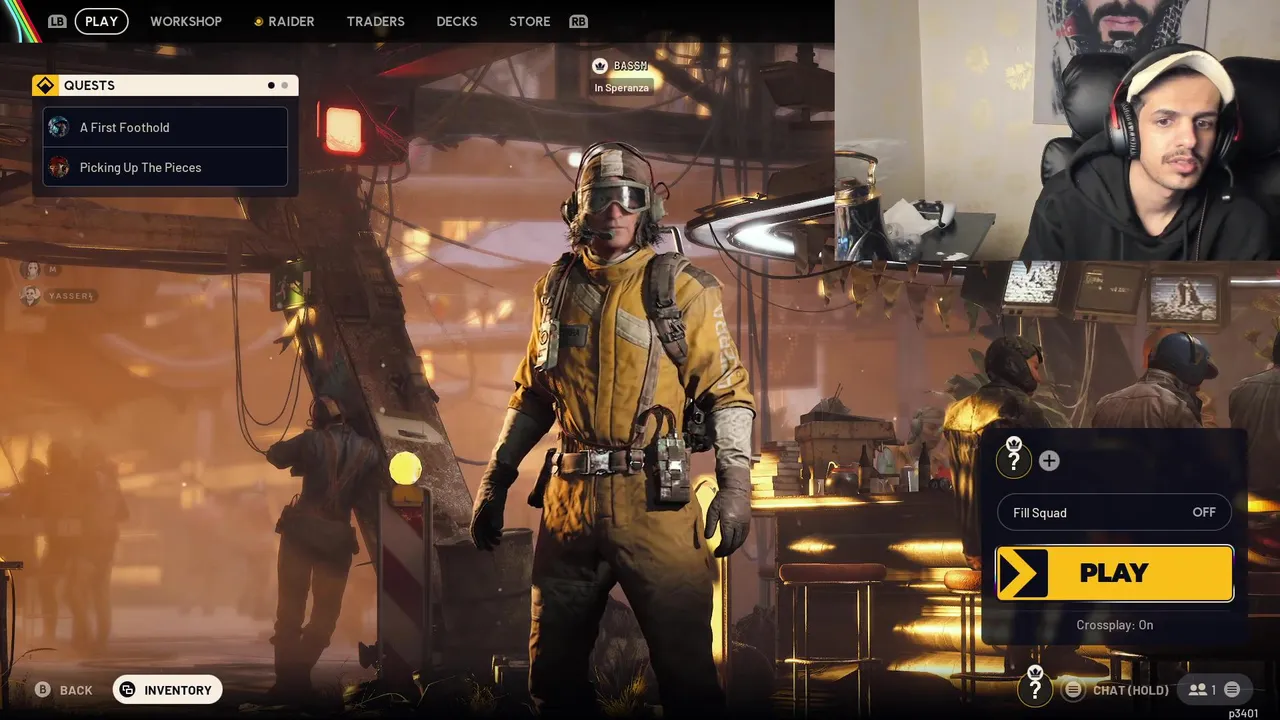This screenshot has width=1280, height=720.
Task: Click the crown icon beside BASSM
Action: (x=600, y=66)
